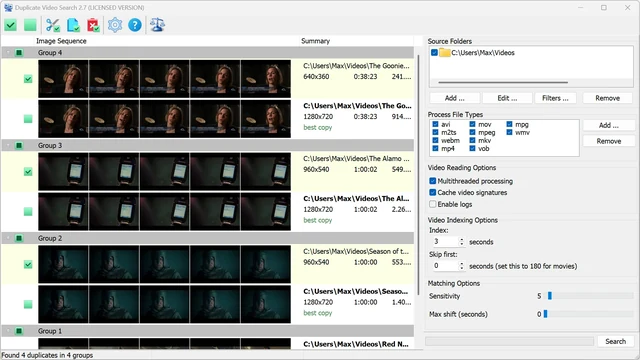640x360 pixels.
Task: Click the Image Sequence column header
Action: (x=61, y=41)
